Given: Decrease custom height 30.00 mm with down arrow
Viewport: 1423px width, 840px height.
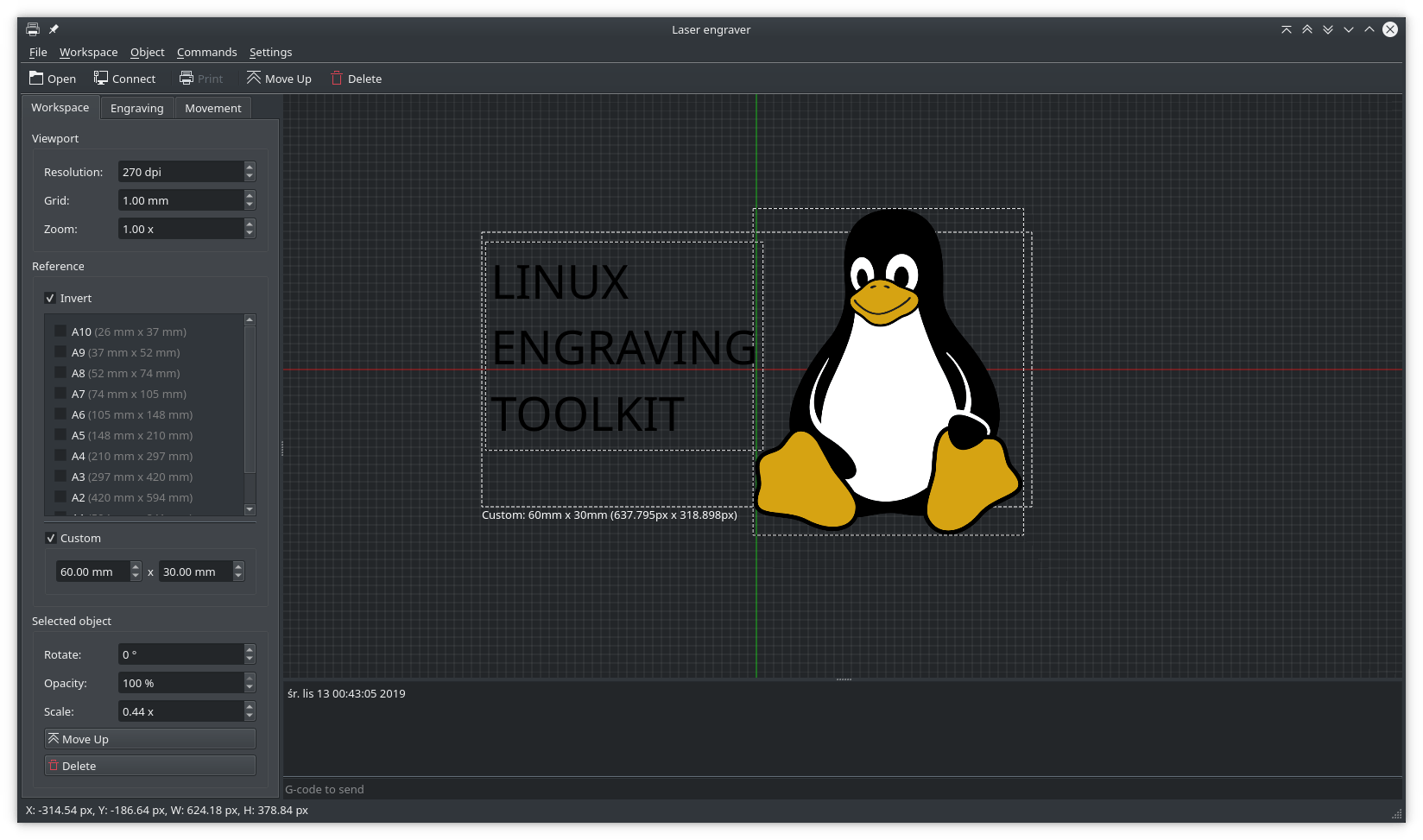Looking at the screenshot, I should pos(238,577).
